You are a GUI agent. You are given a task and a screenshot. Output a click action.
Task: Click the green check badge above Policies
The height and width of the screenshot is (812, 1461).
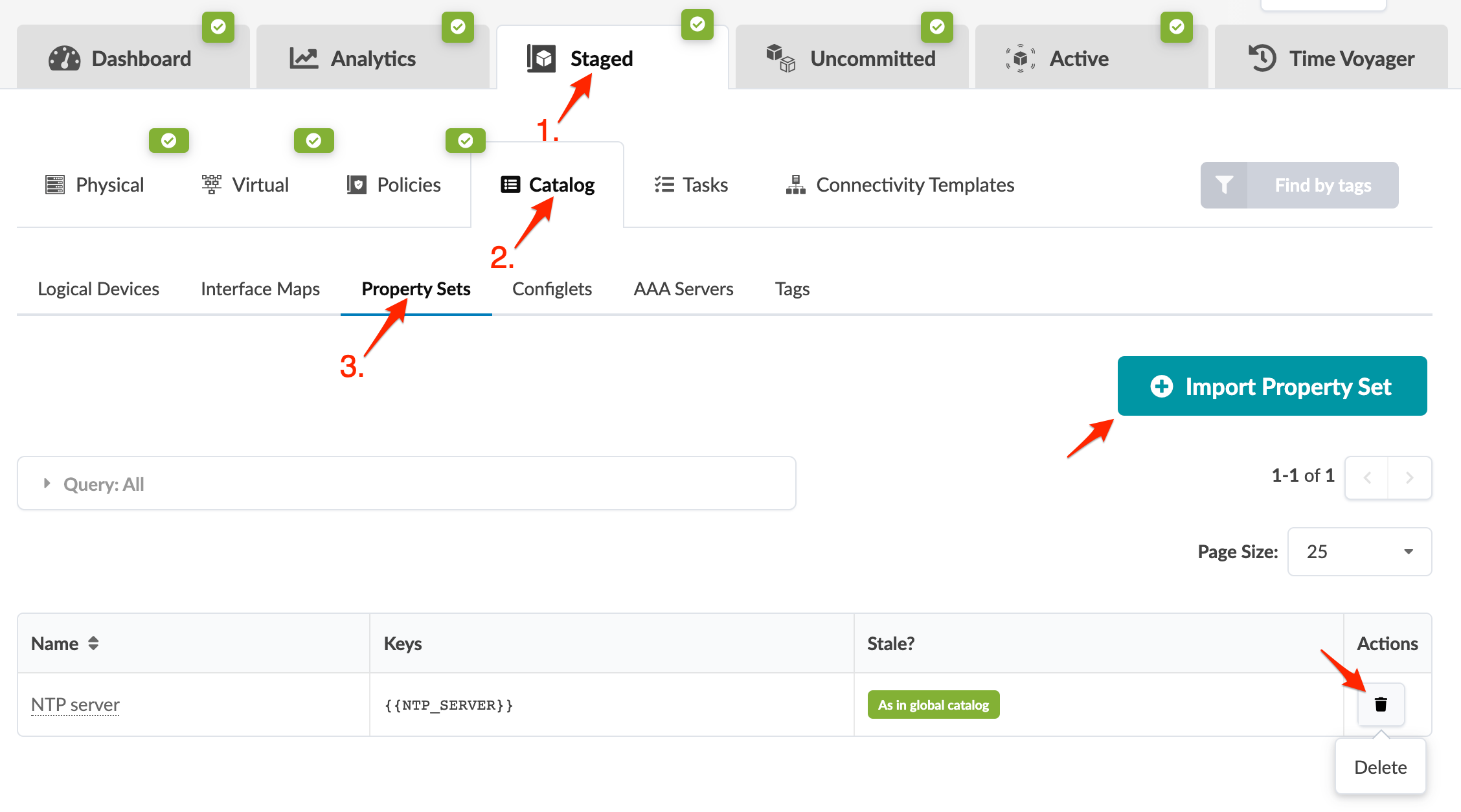pos(466,141)
